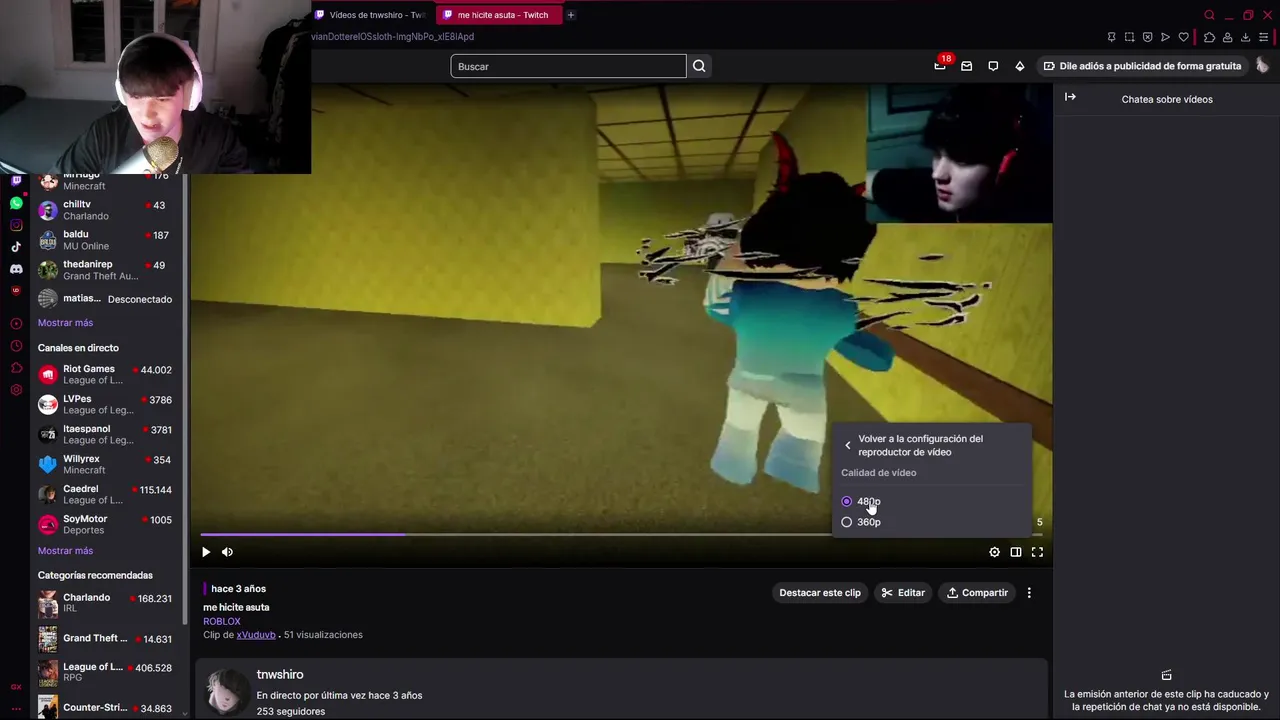Open the browser downloads icon
The height and width of the screenshot is (720, 1280).
click(1245, 37)
